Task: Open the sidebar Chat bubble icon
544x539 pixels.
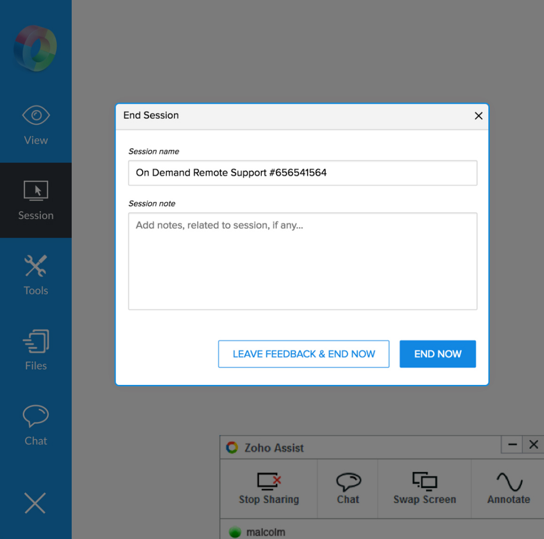Action: click(36, 416)
